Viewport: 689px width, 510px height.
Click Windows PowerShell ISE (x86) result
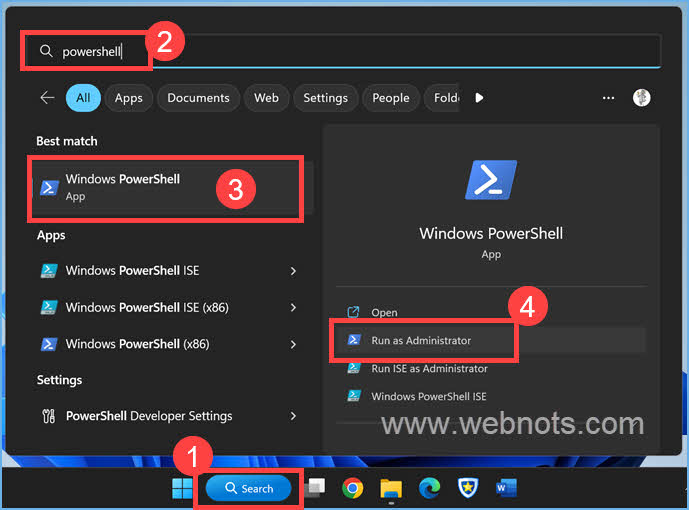point(169,307)
